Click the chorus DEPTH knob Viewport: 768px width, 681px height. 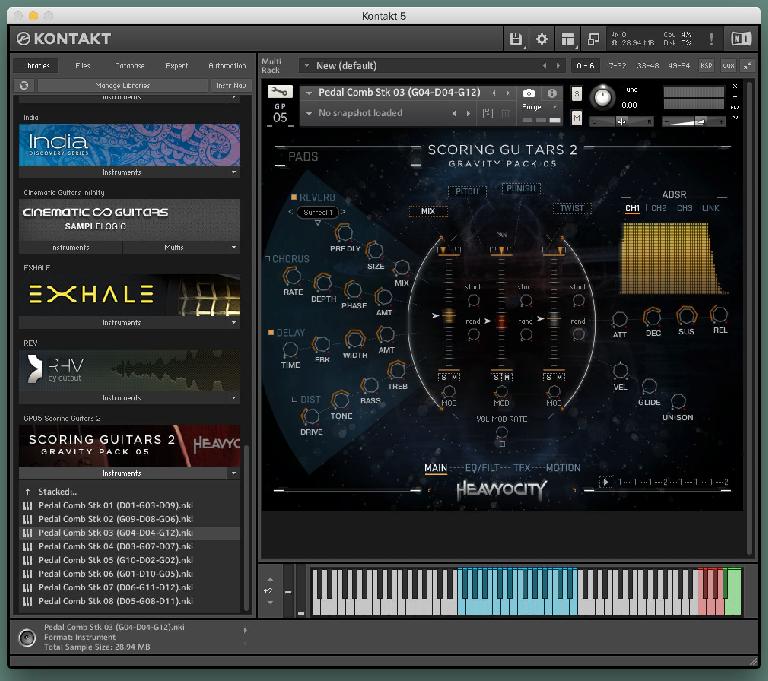(323, 283)
